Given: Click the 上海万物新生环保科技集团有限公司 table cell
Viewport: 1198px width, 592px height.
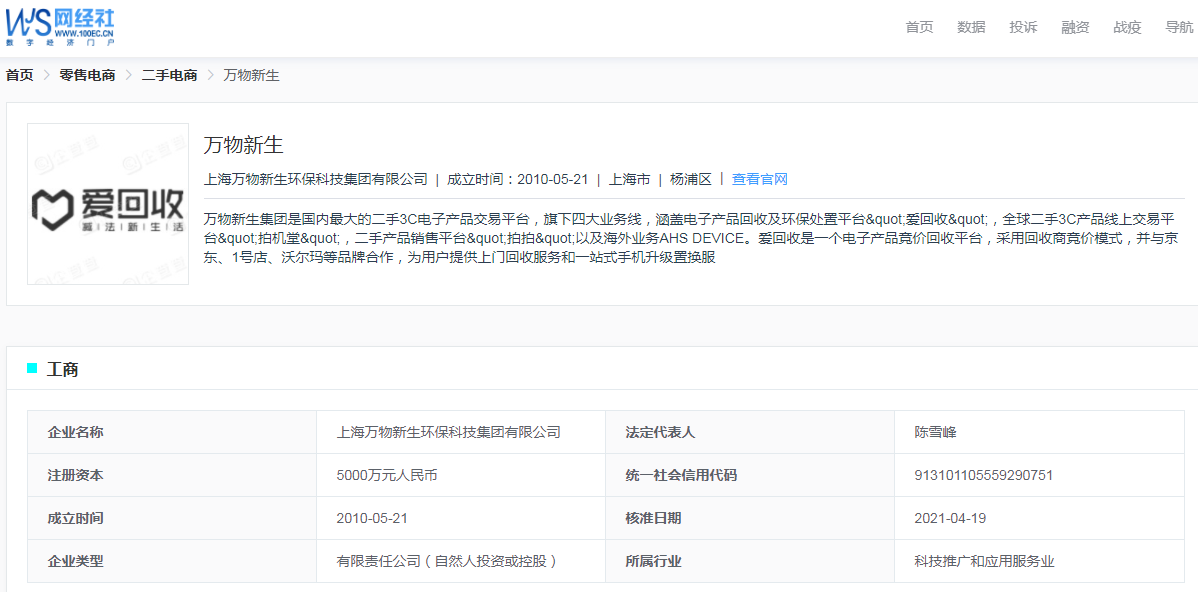Looking at the screenshot, I should point(461,432).
